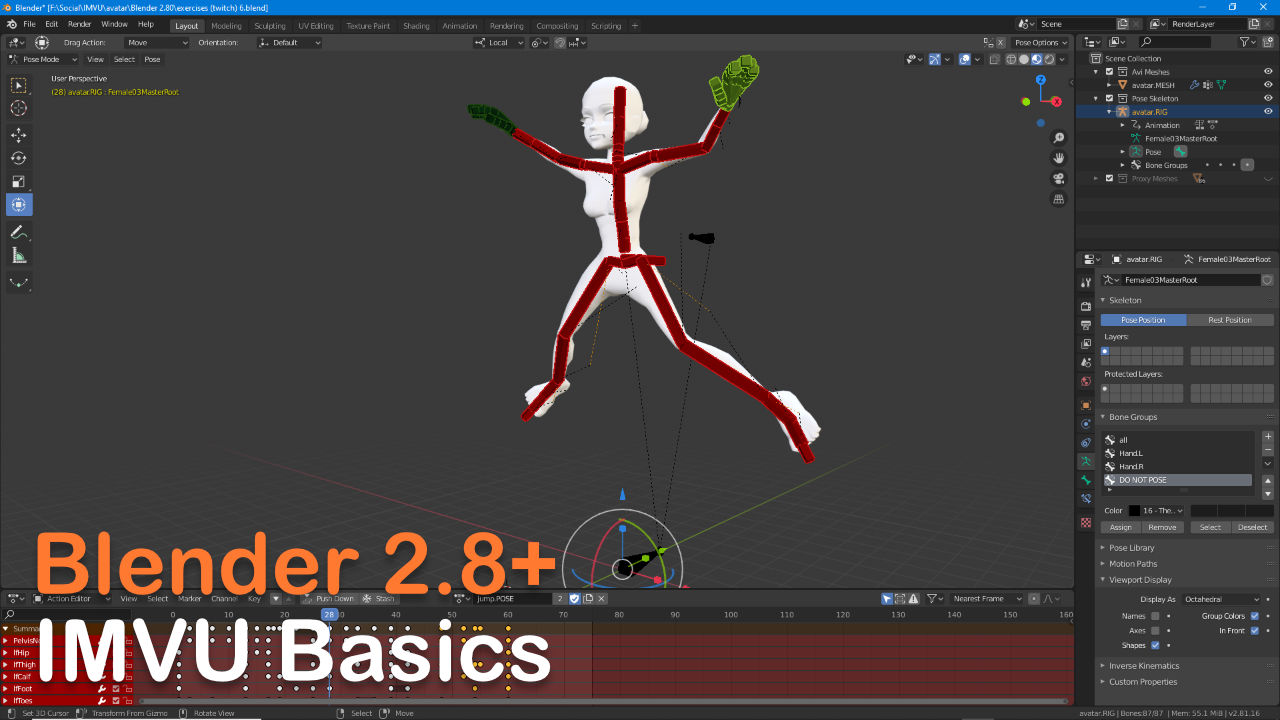The image size is (1280, 720).
Task: Click the Rest Position button
Action: (1230, 320)
